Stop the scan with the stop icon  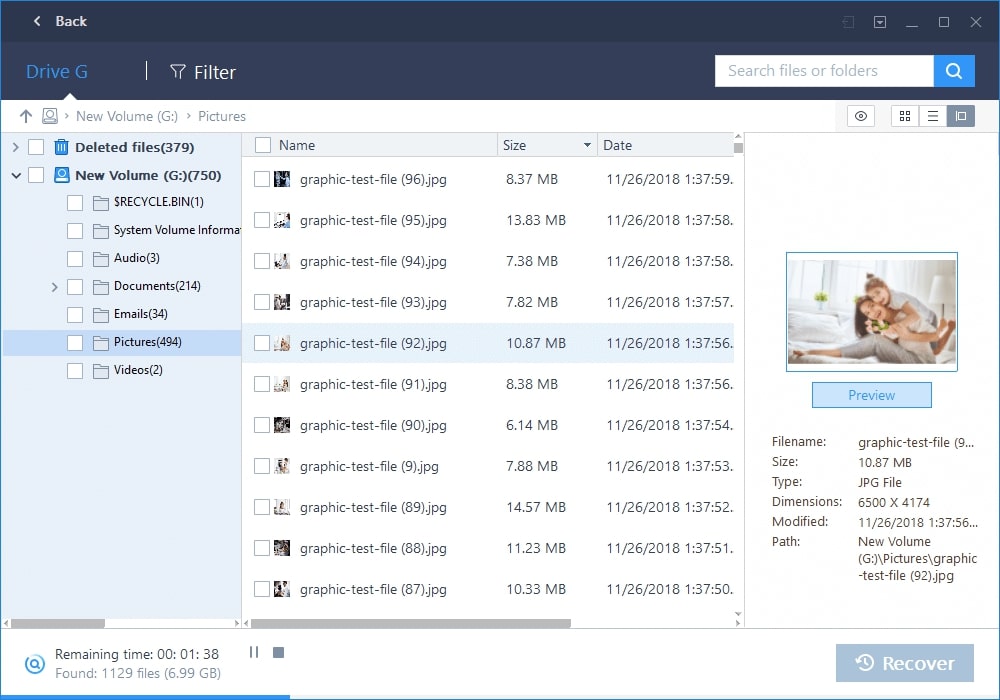[x=277, y=652]
